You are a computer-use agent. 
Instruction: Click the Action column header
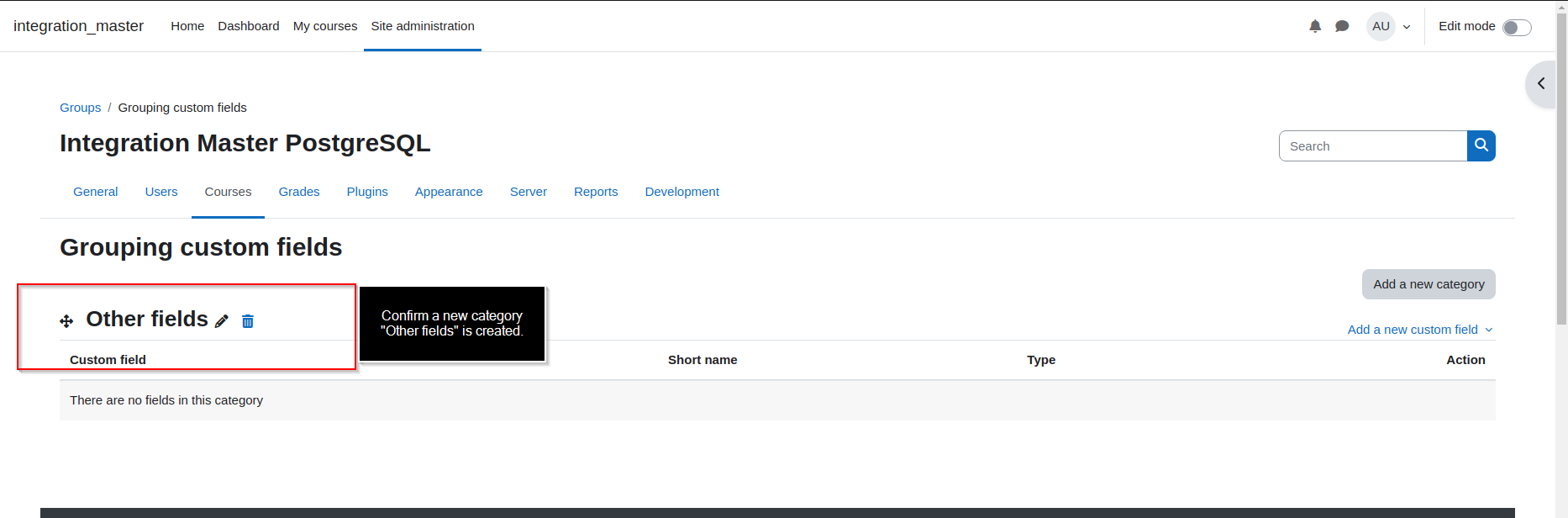pyautogui.click(x=1465, y=360)
